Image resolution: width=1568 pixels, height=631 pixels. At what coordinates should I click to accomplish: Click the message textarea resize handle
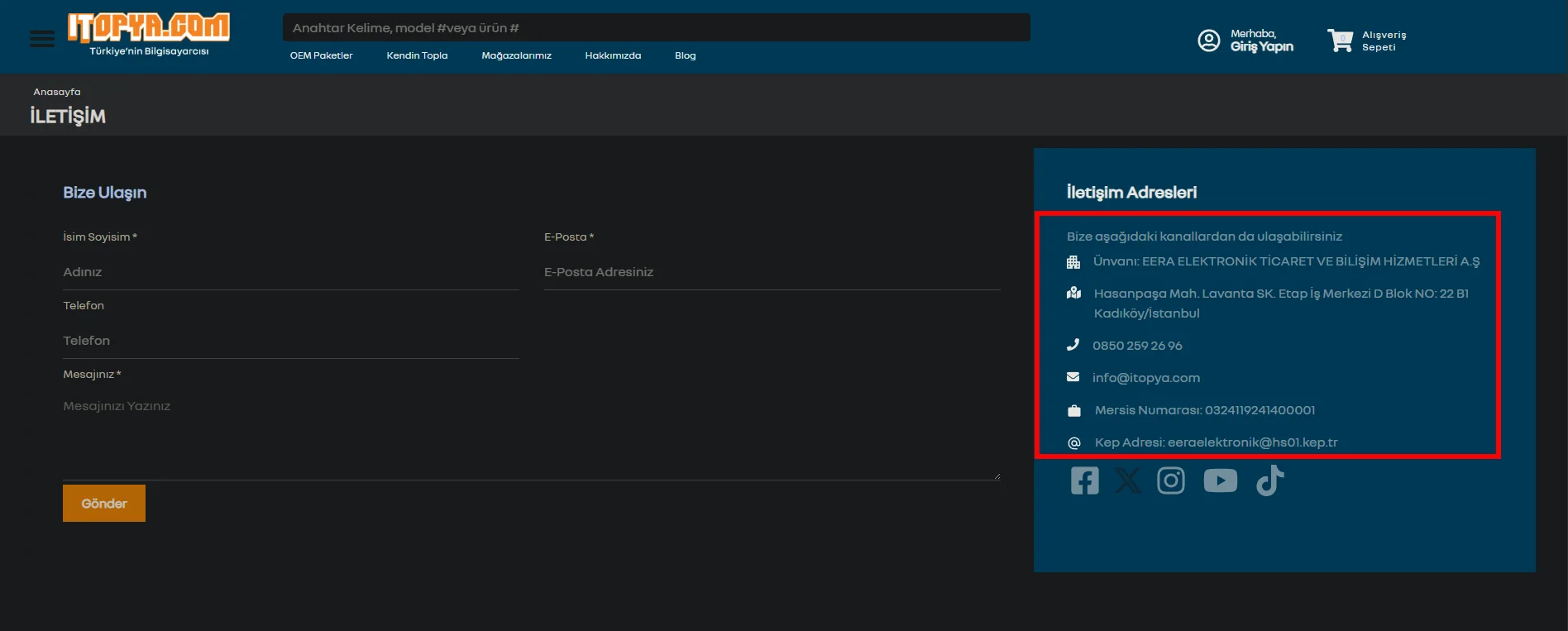(997, 476)
